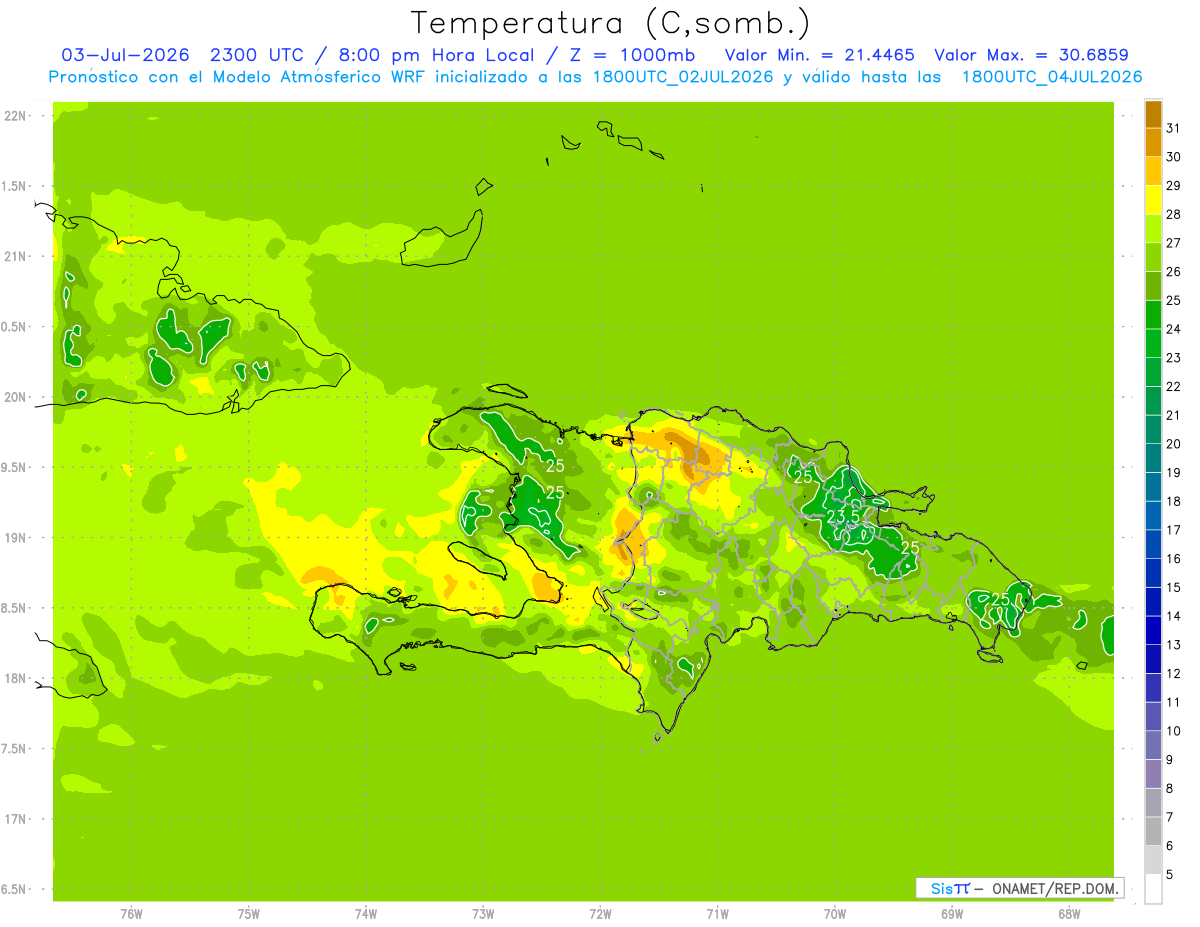
Task: Click the purple scale swatch between 9 and 10
Action: [1153, 745]
